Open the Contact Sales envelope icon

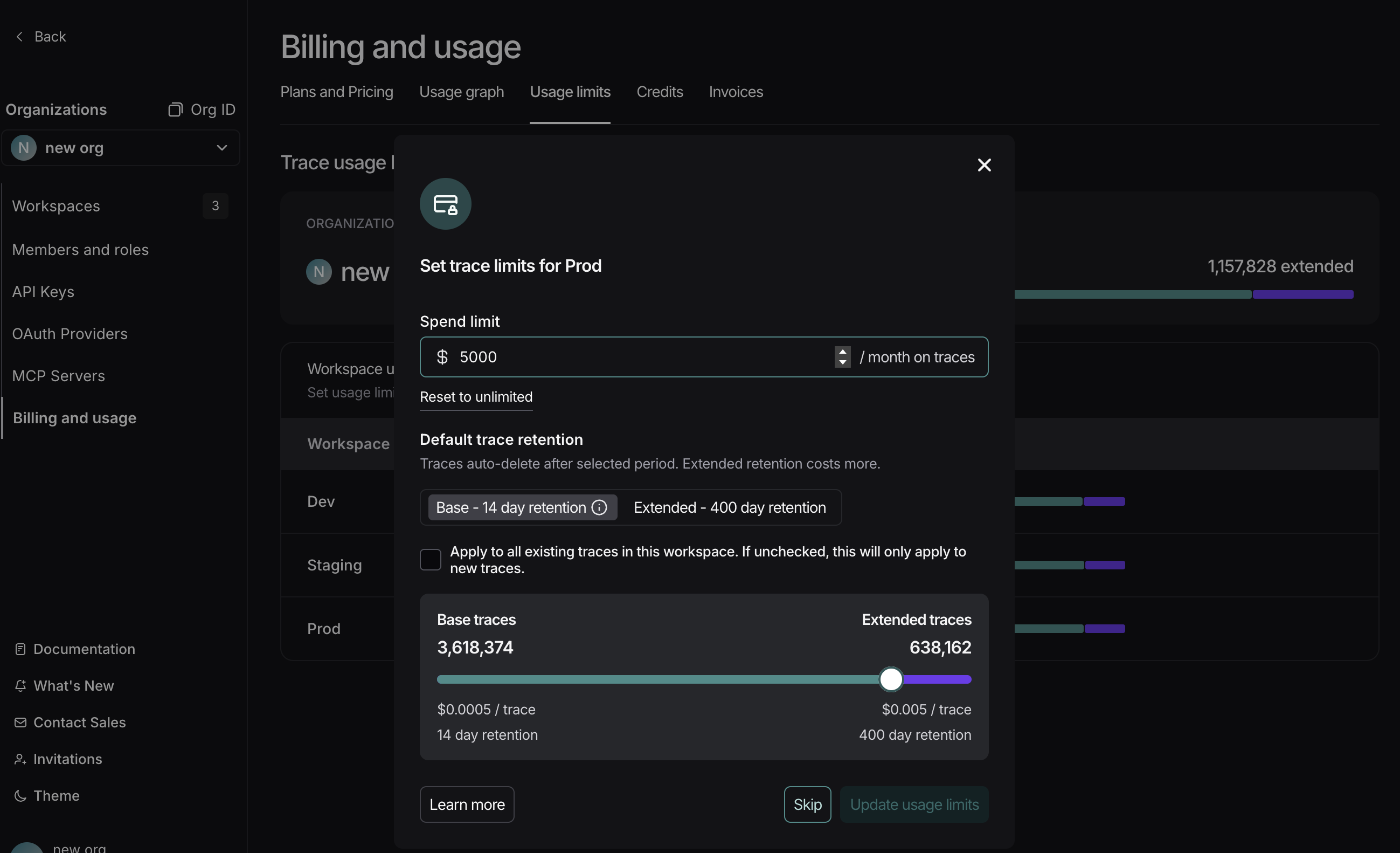tap(20, 722)
